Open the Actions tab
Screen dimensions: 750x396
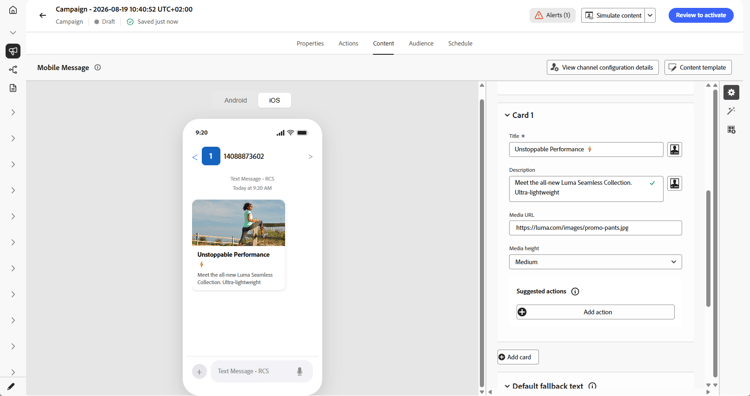pyautogui.click(x=348, y=44)
